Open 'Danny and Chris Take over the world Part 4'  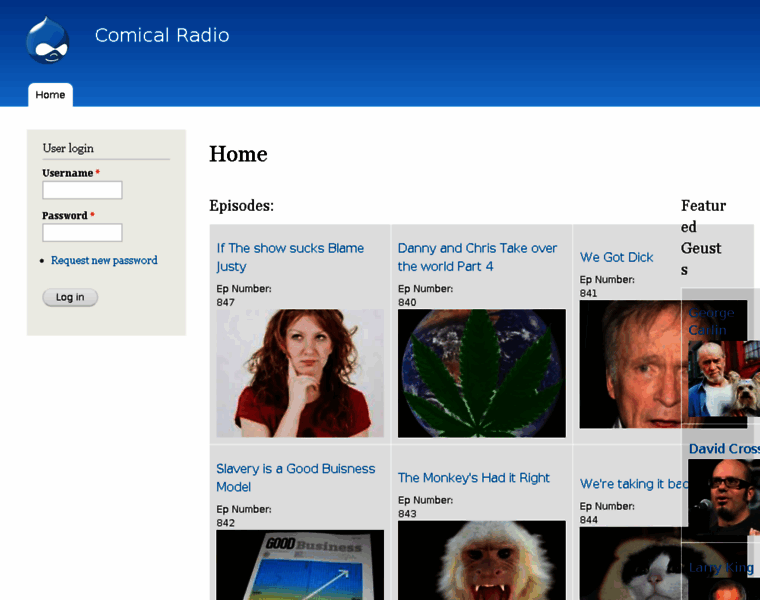(x=477, y=257)
